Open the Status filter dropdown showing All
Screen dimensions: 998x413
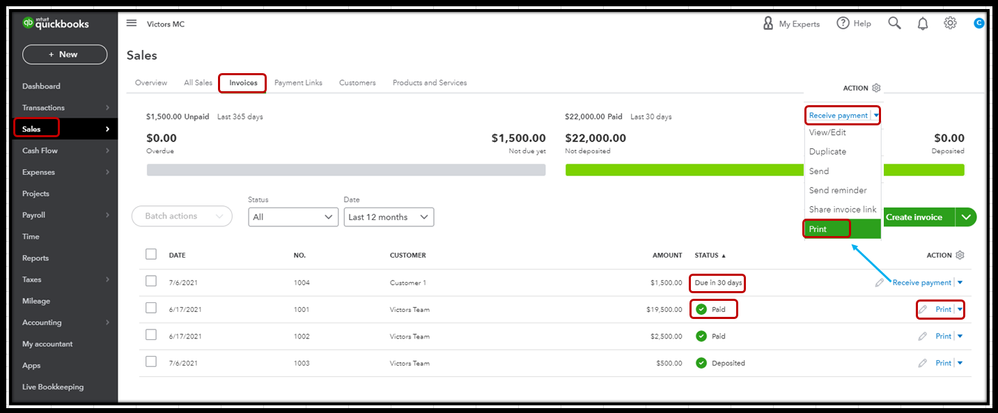click(x=293, y=217)
